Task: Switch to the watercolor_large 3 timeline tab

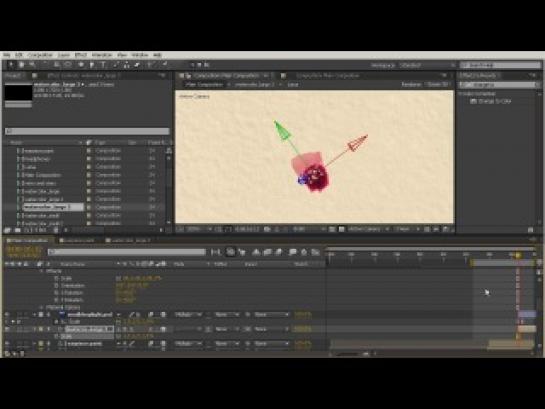Action: (129, 240)
